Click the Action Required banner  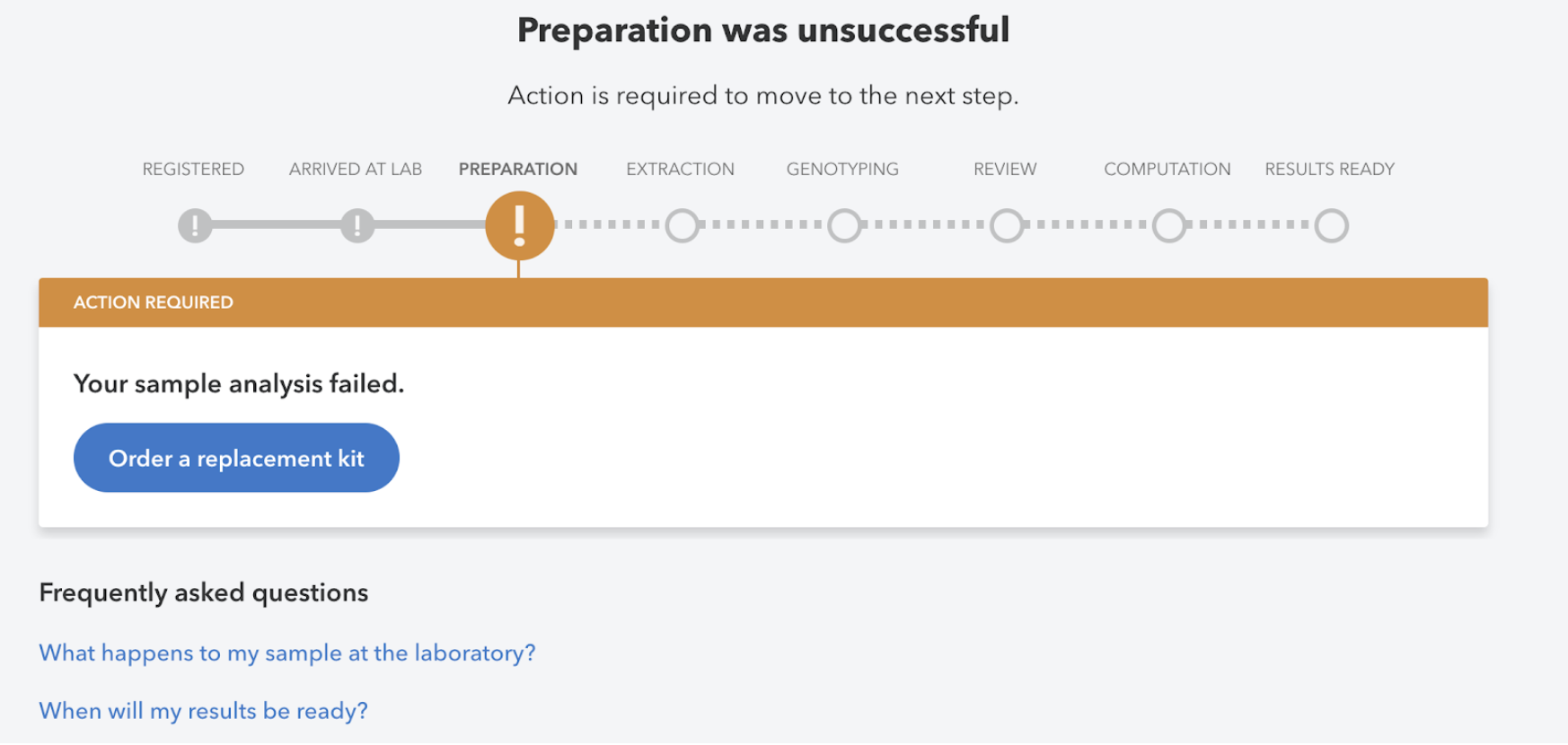(153, 302)
